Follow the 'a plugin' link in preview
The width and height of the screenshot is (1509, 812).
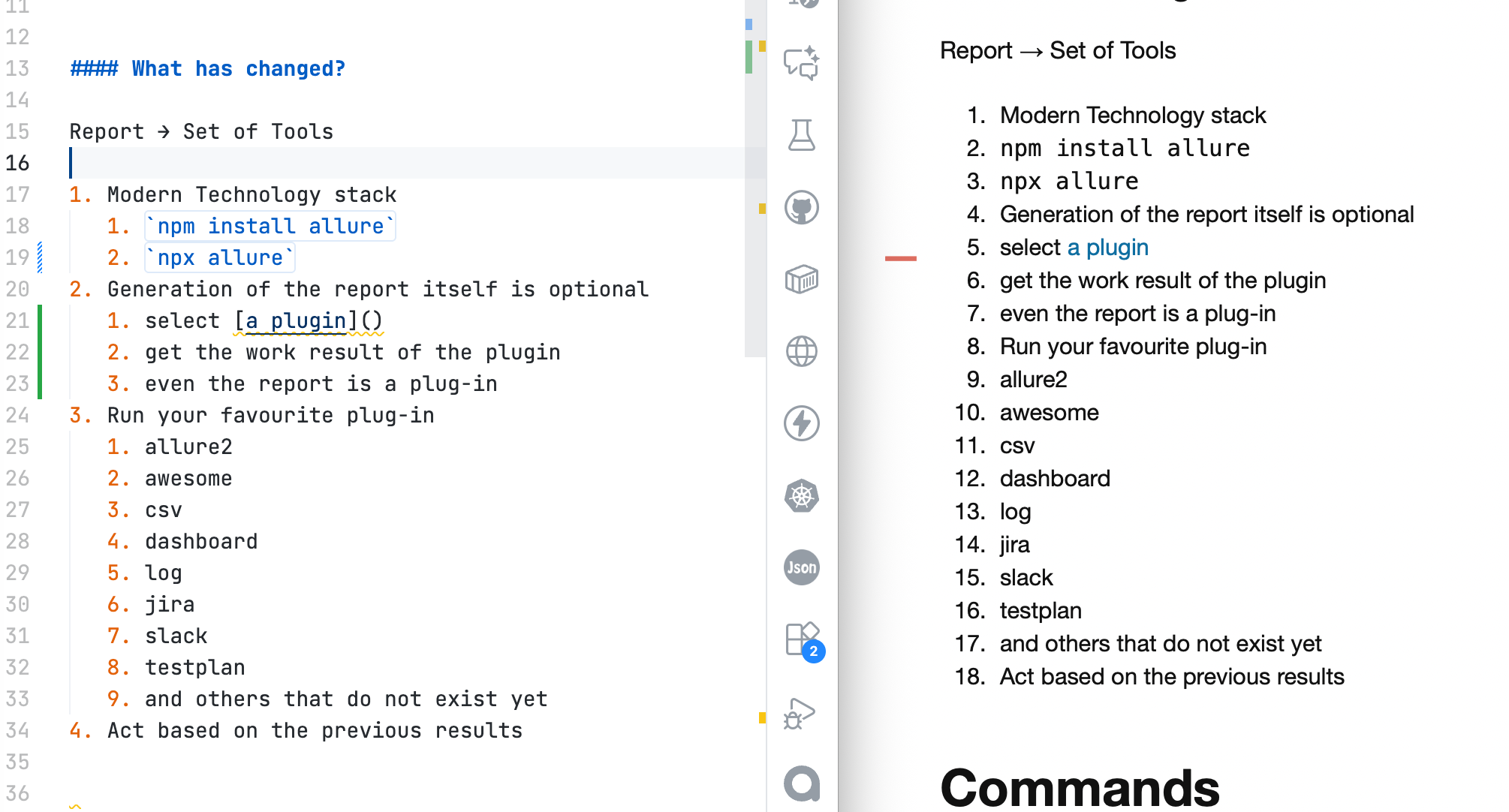pyautogui.click(x=1107, y=248)
